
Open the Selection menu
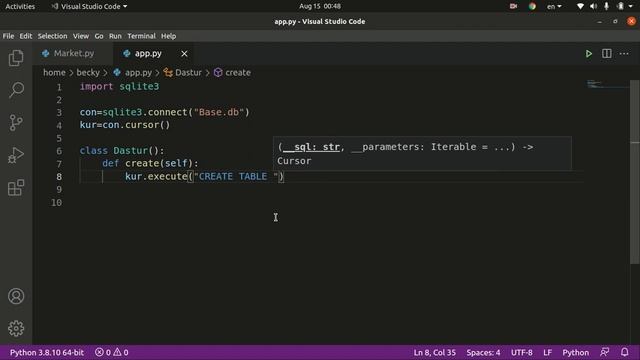(x=52, y=36)
